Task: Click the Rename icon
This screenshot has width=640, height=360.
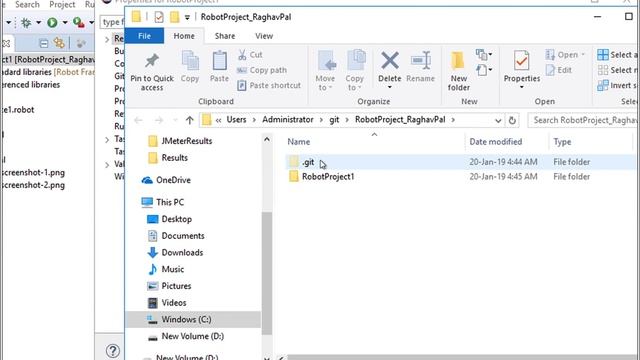Action: pyautogui.click(x=420, y=61)
